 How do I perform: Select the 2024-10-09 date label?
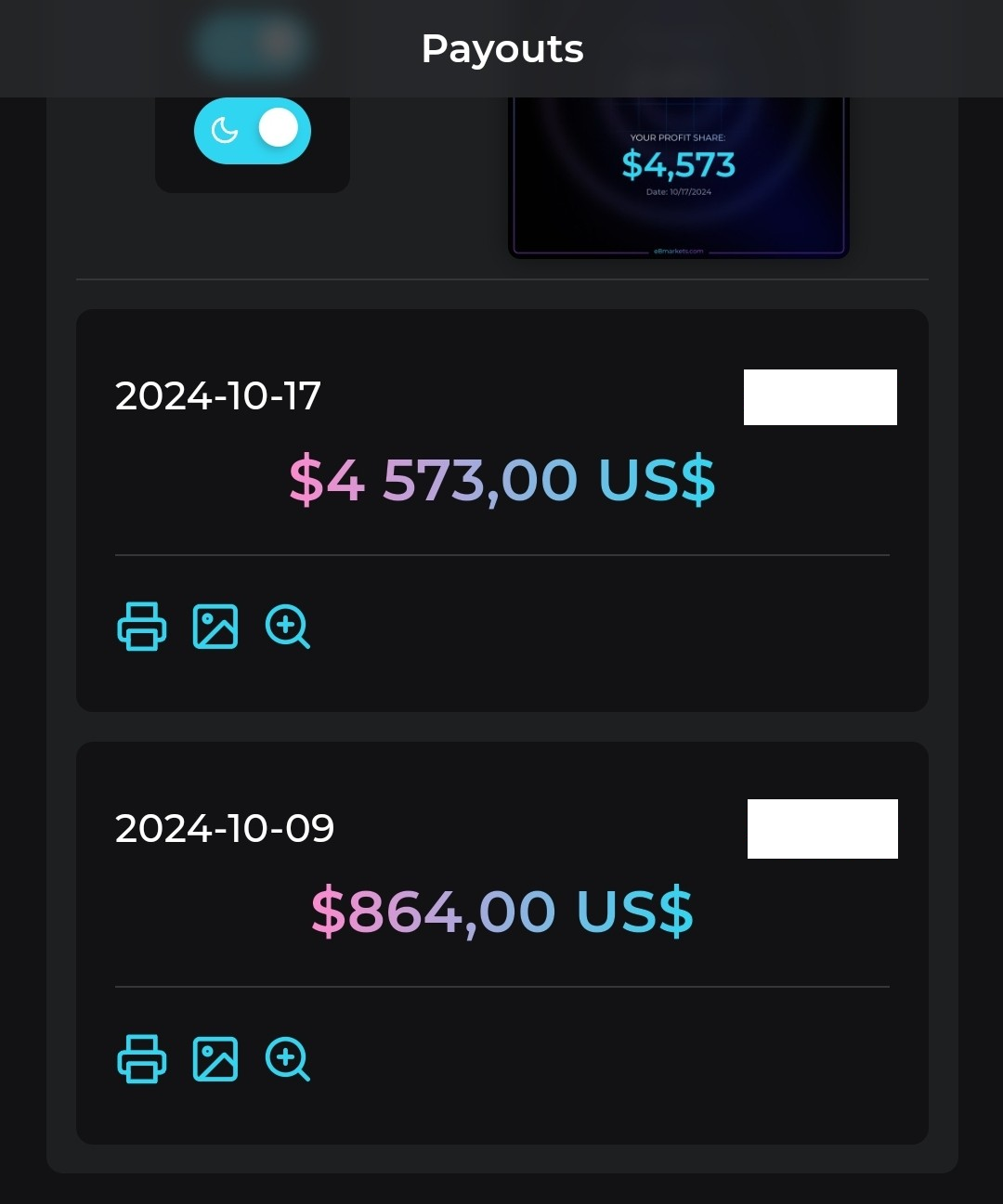pos(225,828)
